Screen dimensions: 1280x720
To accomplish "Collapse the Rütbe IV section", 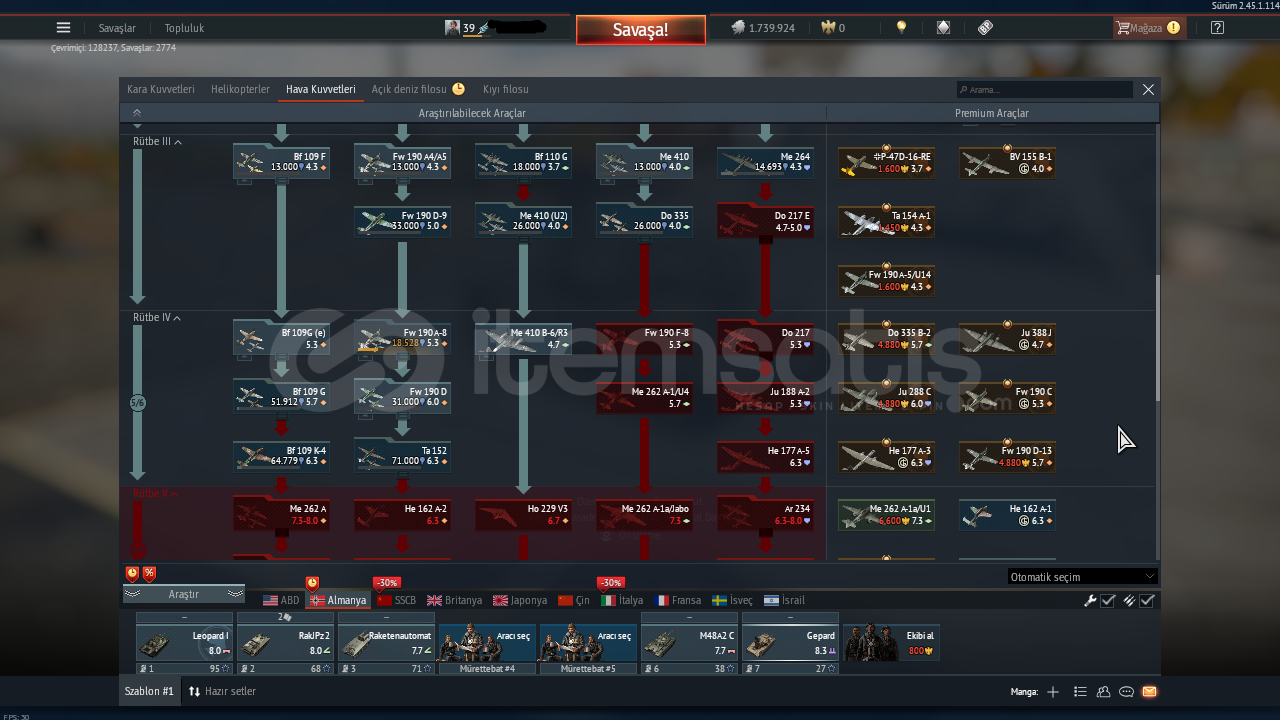I will (x=157, y=318).
